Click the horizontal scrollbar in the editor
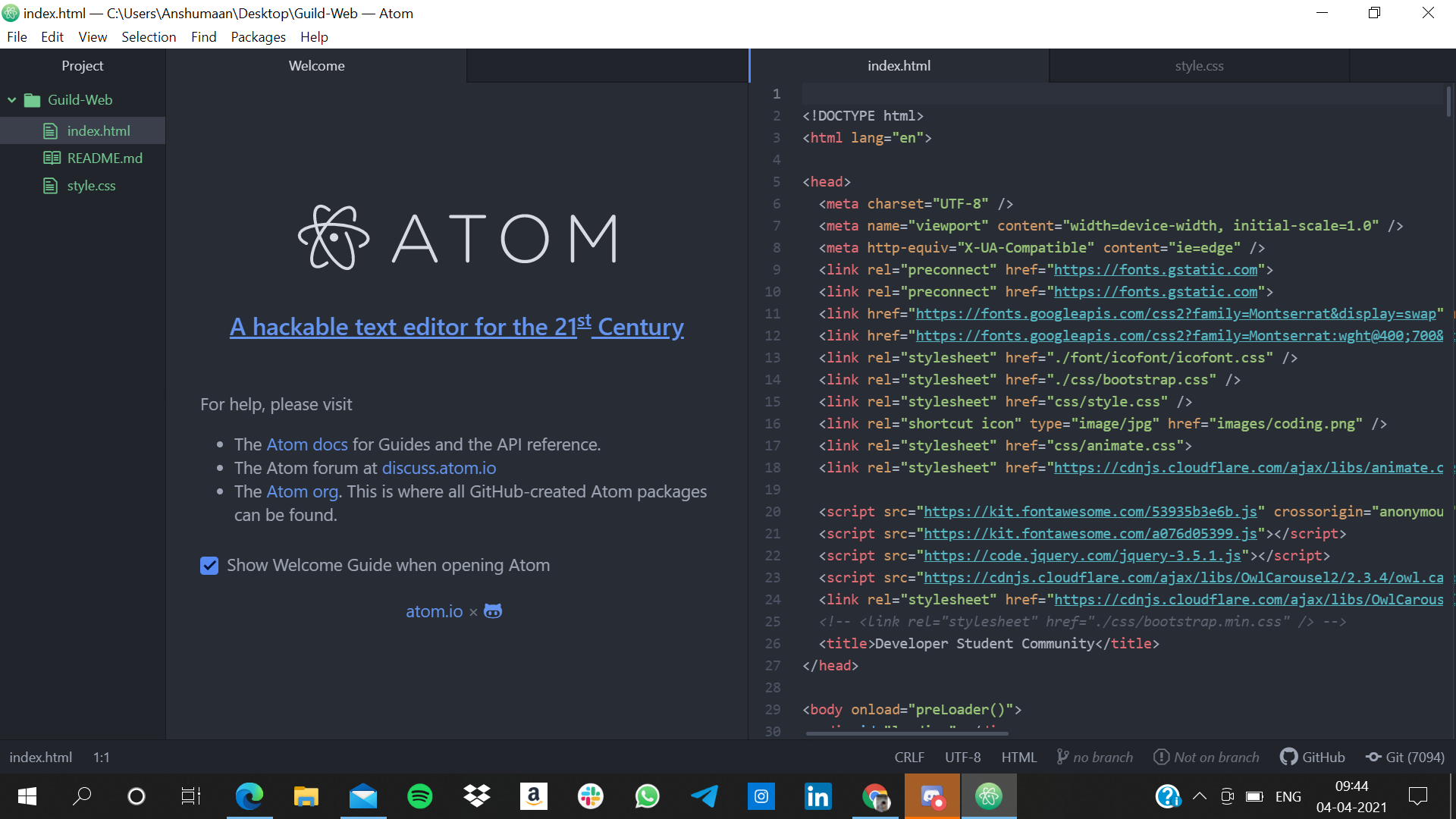The height and width of the screenshot is (819, 1456). click(x=907, y=733)
